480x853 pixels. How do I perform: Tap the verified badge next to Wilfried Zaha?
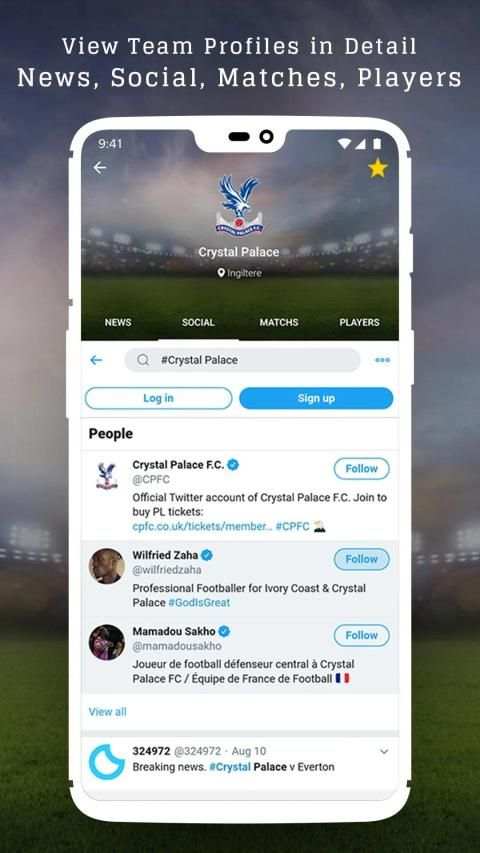tap(207, 555)
